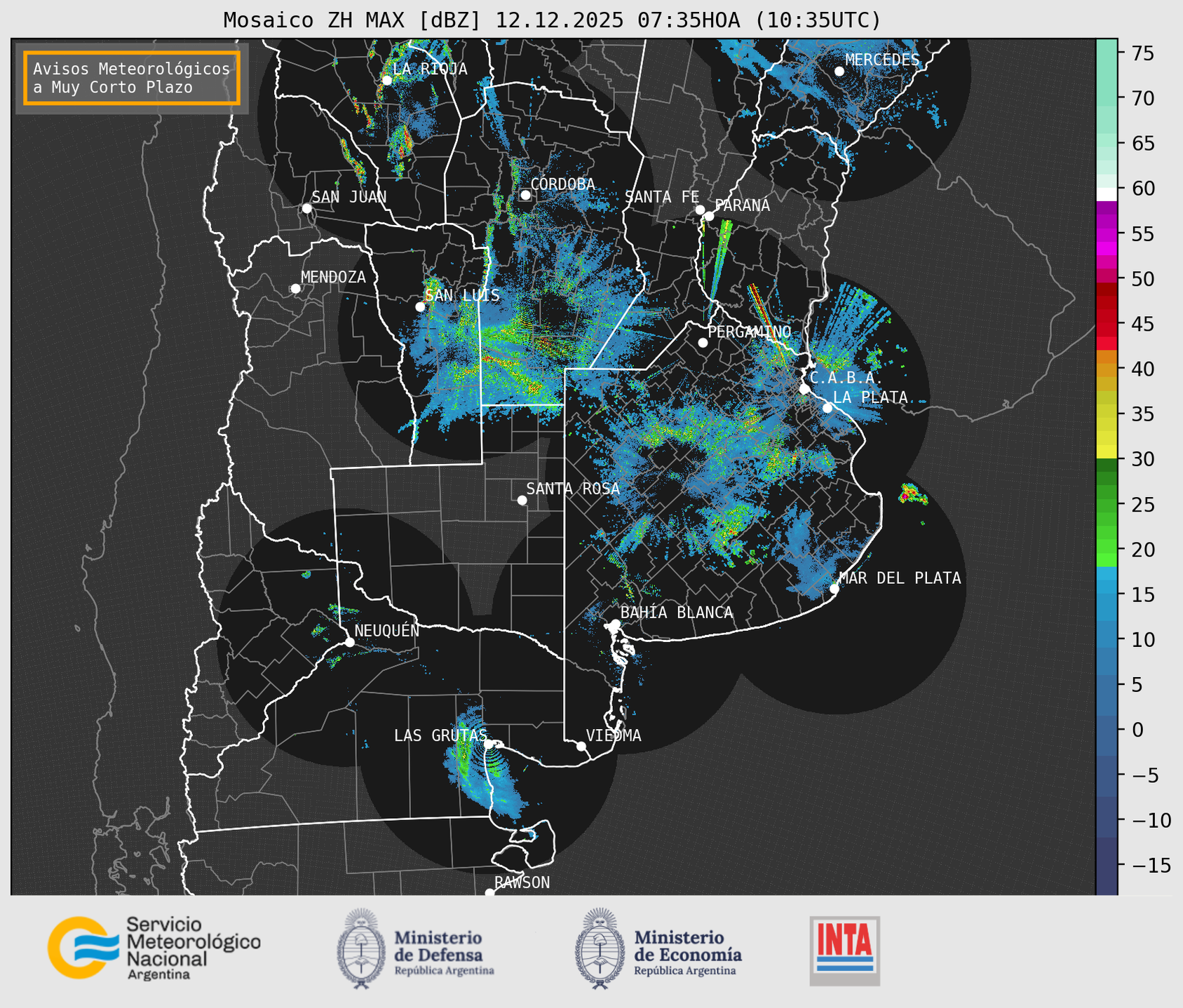Click the SAN JUAN city marker dot
This screenshot has width=1183, height=1008.
click(x=306, y=208)
